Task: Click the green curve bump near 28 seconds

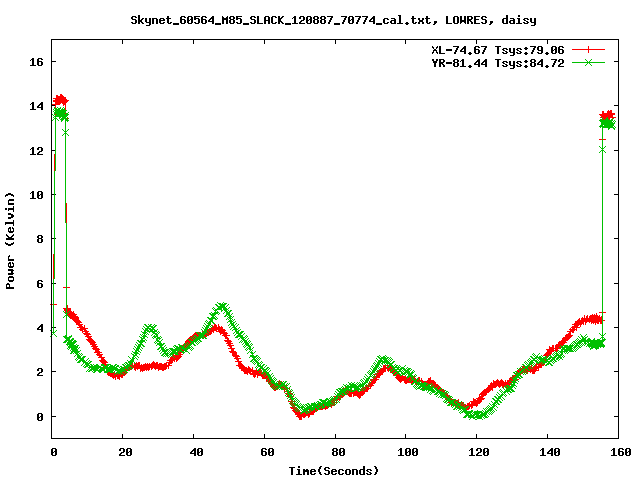Action: pyautogui.click(x=150, y=328)
